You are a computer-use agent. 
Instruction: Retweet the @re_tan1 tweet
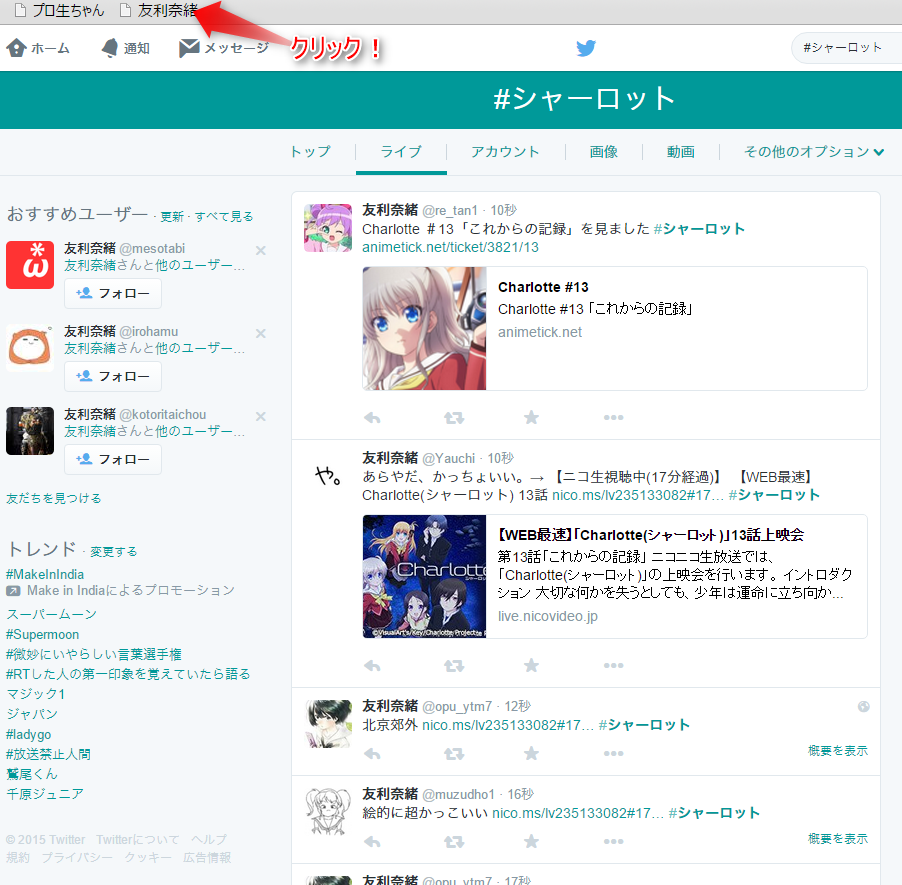pyautogui.click(x=454, y=418)
